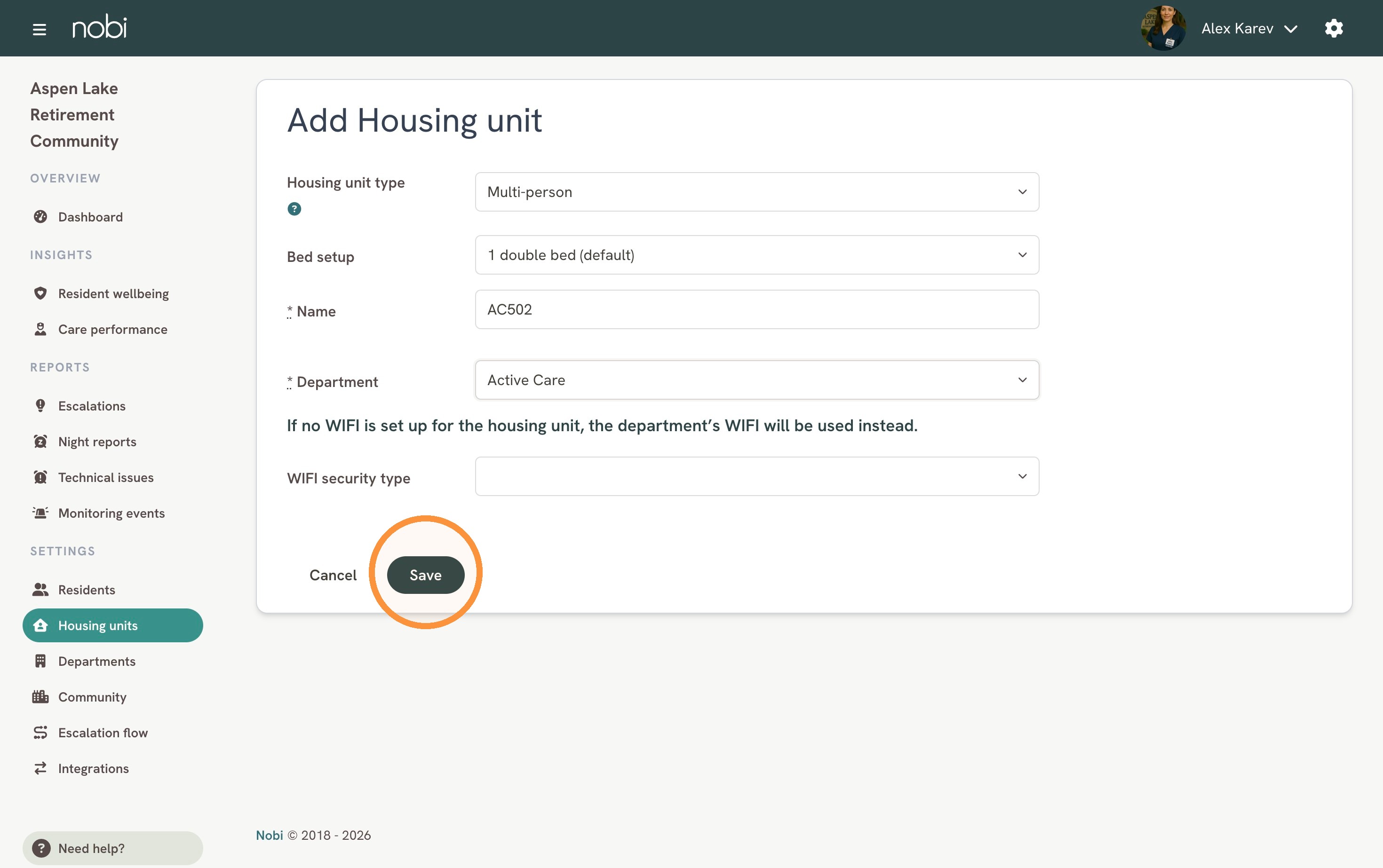Click the Community buildings icon

click(40, 697)
